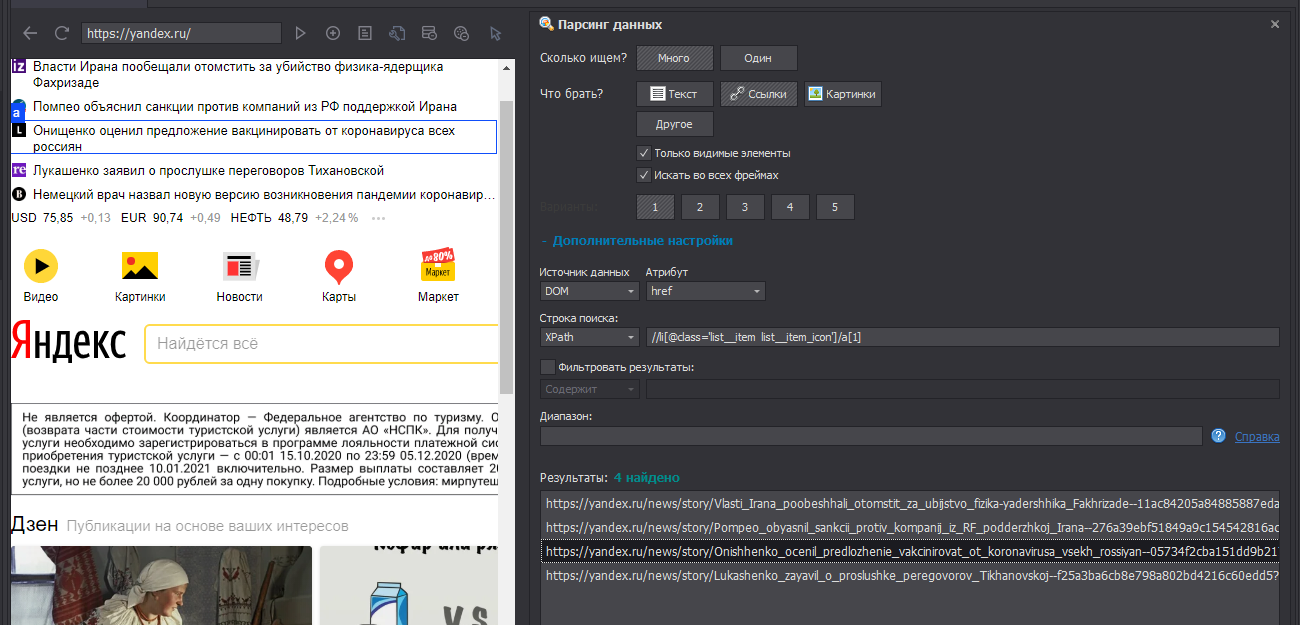This screenshot has width=1300, height=625.
Task: Select result row with Lukashenko URL
Action: (910, 575)
